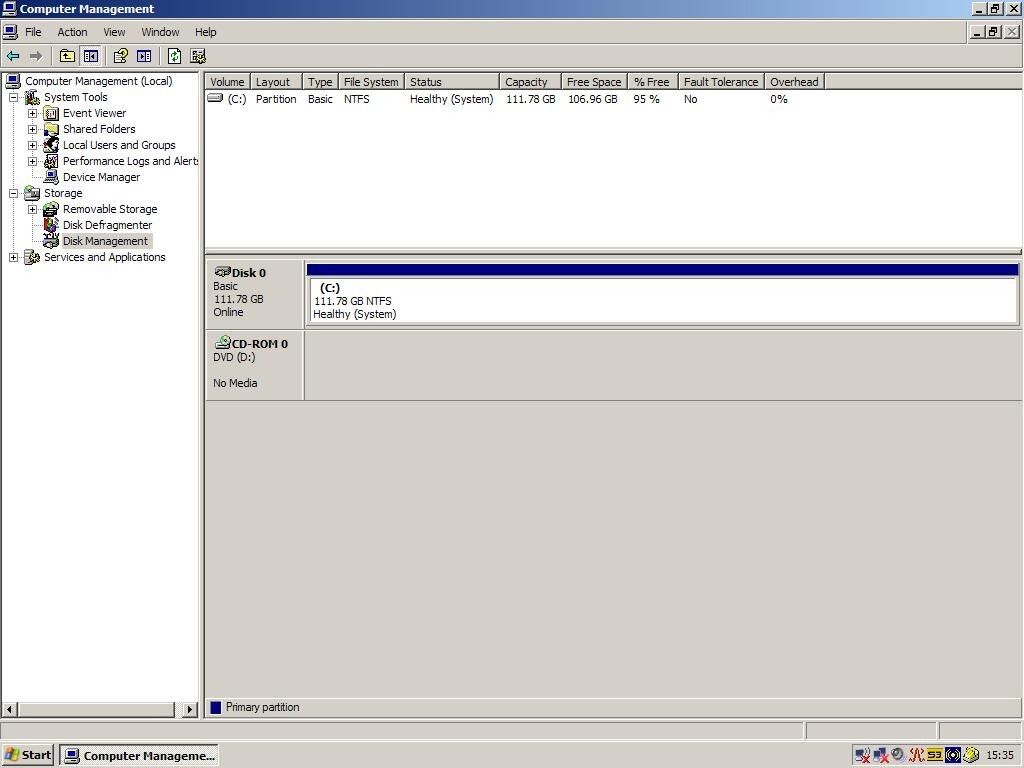The image size is (1024, 768).
Task: Click the Device Manager icon
Action: 51,177
